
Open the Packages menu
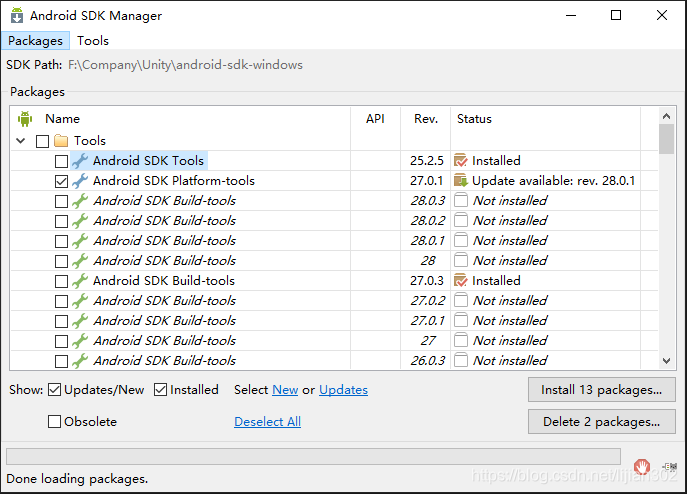35,41
